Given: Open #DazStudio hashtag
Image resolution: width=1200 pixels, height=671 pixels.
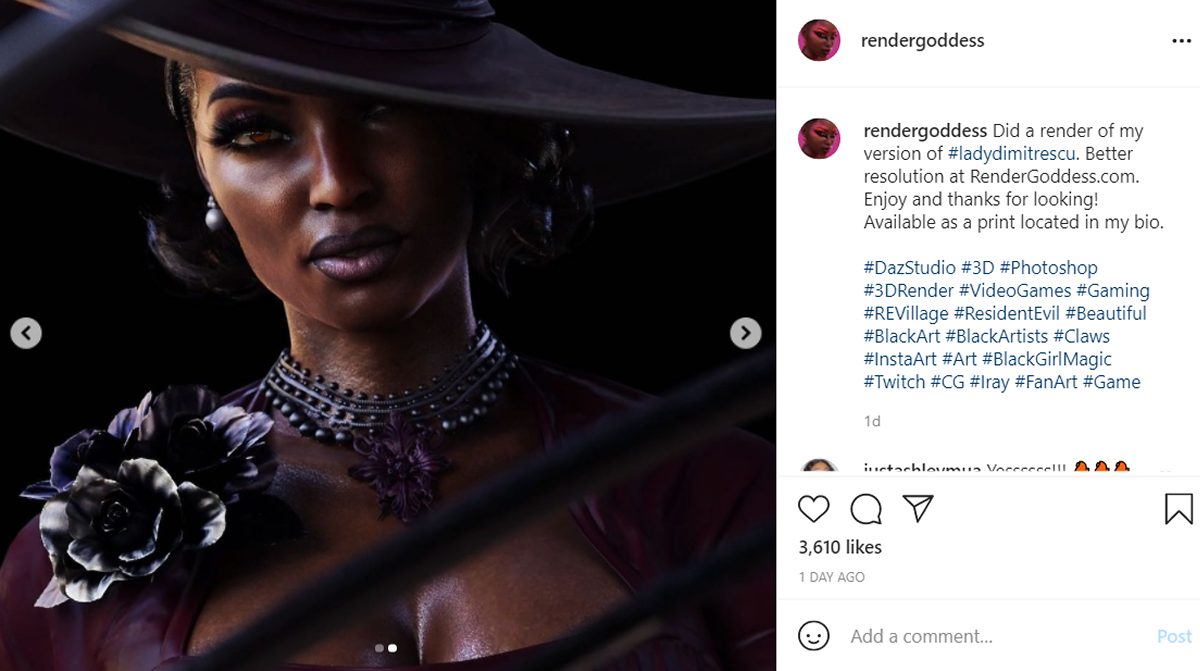Looking at the screenshot, I should [x=909, y=268].
